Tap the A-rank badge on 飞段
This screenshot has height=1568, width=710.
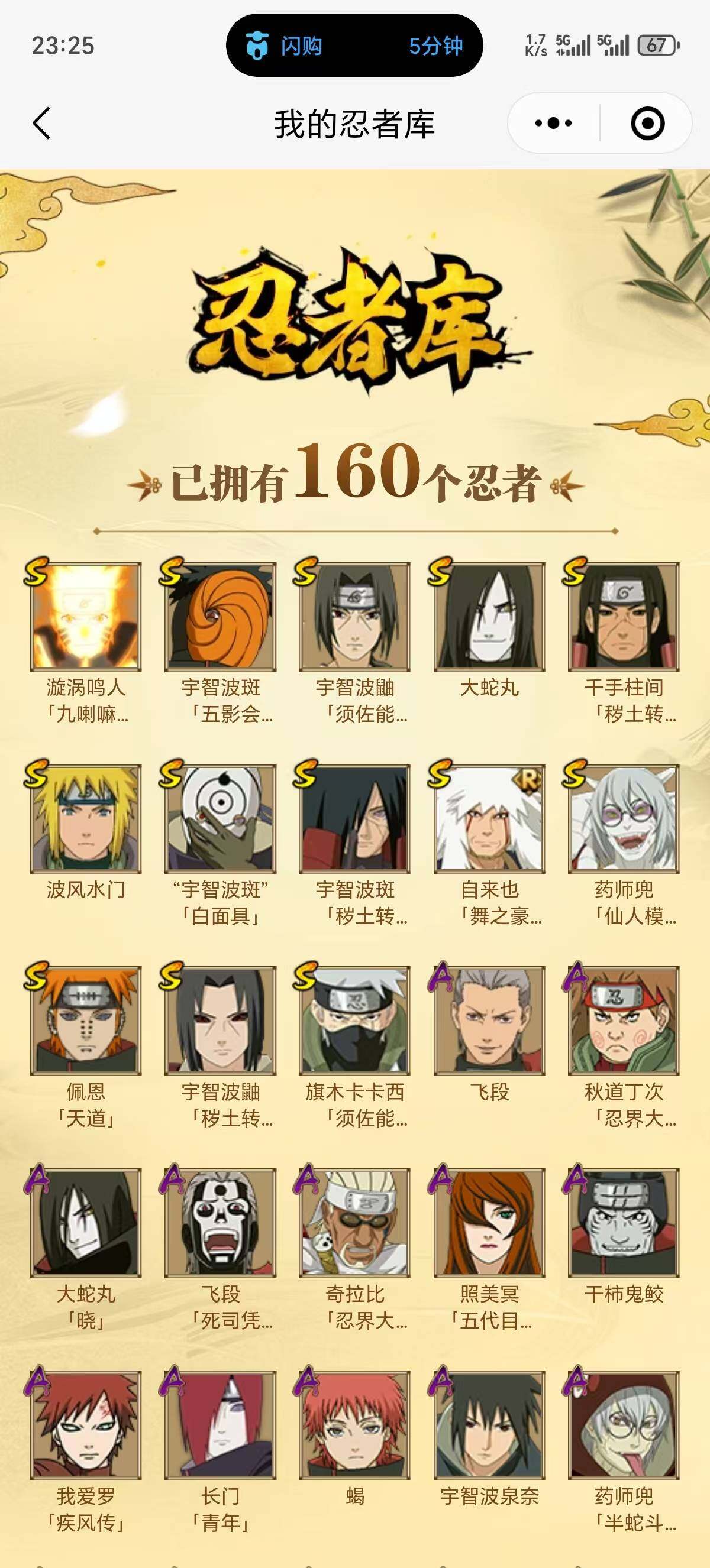click(x=441, y=976)
